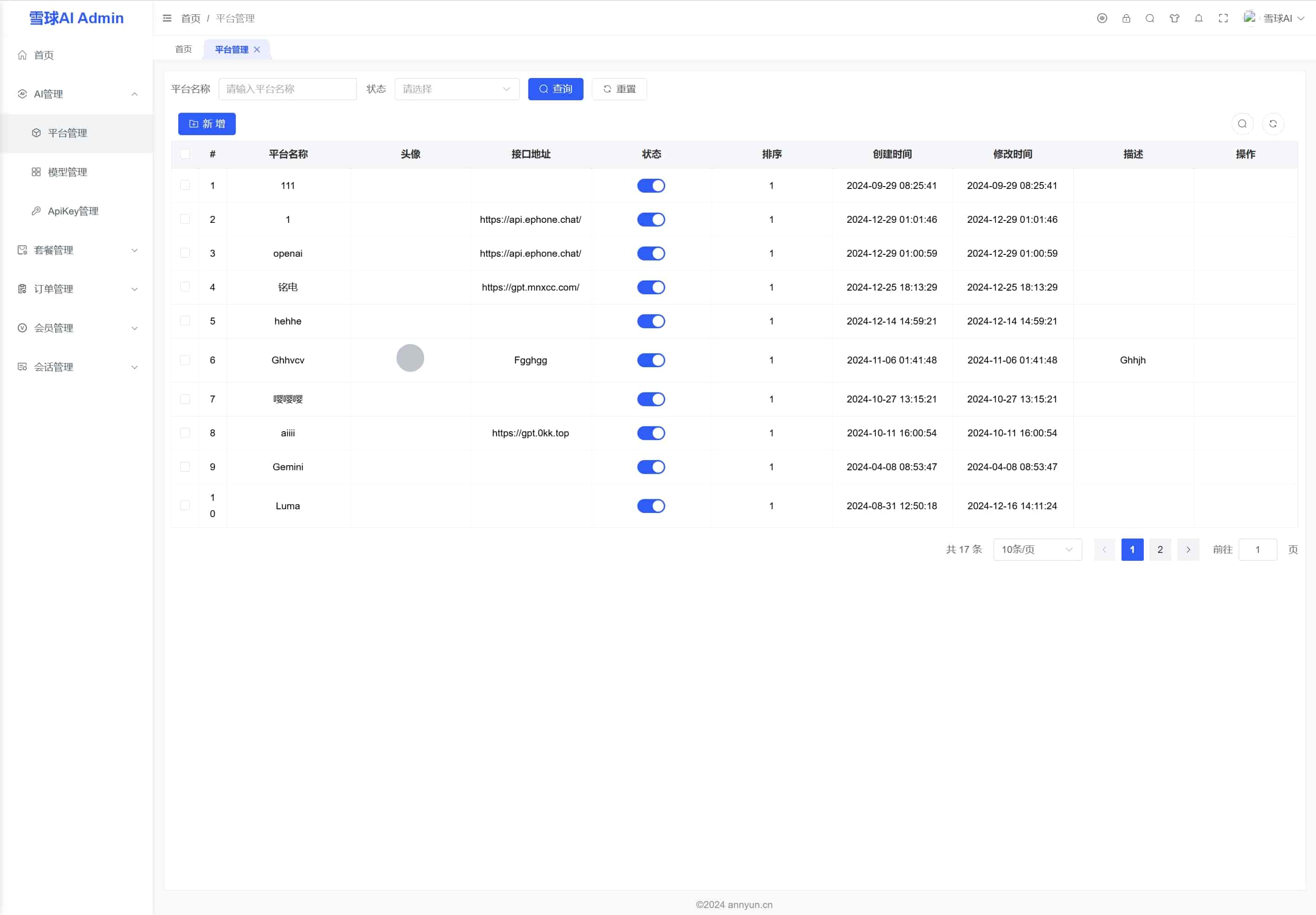The width and height of the screenshot is (1316, 915).
Task: Collapse sidebar with hamburger menu icon
Action: point(167,19)
